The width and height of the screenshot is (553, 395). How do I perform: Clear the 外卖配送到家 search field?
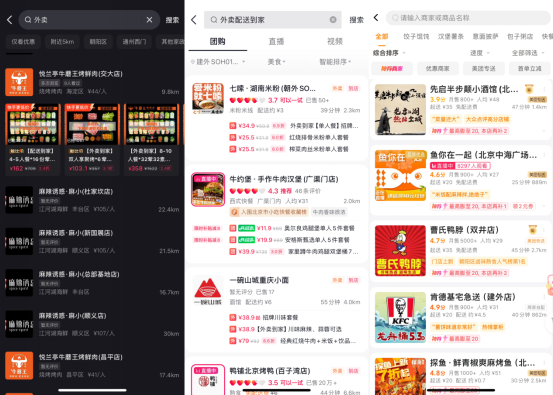333,20
